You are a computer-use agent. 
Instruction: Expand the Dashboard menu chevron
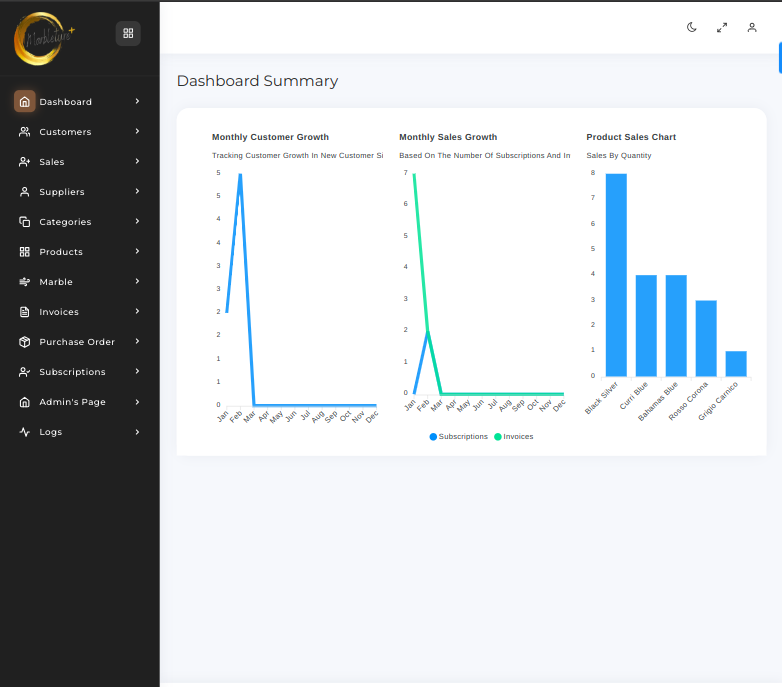point(137,101)
